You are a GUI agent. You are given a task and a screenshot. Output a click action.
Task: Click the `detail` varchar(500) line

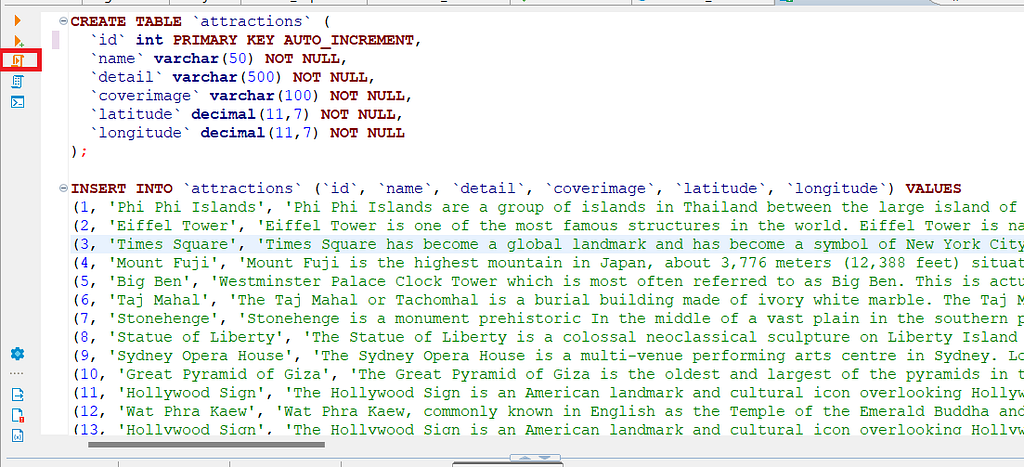point(234,78)
